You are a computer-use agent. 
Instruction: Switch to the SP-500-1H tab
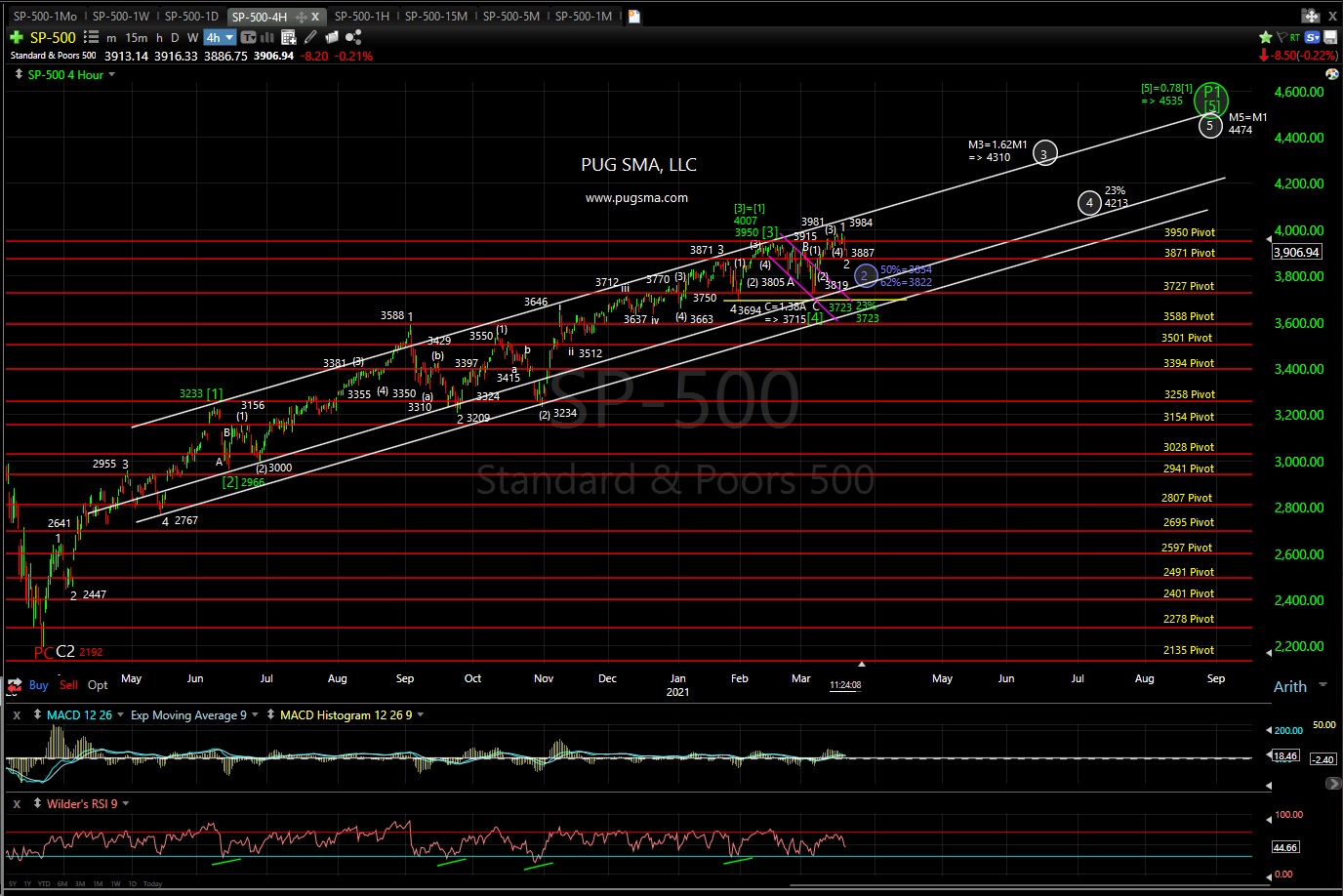coord(361,17)
